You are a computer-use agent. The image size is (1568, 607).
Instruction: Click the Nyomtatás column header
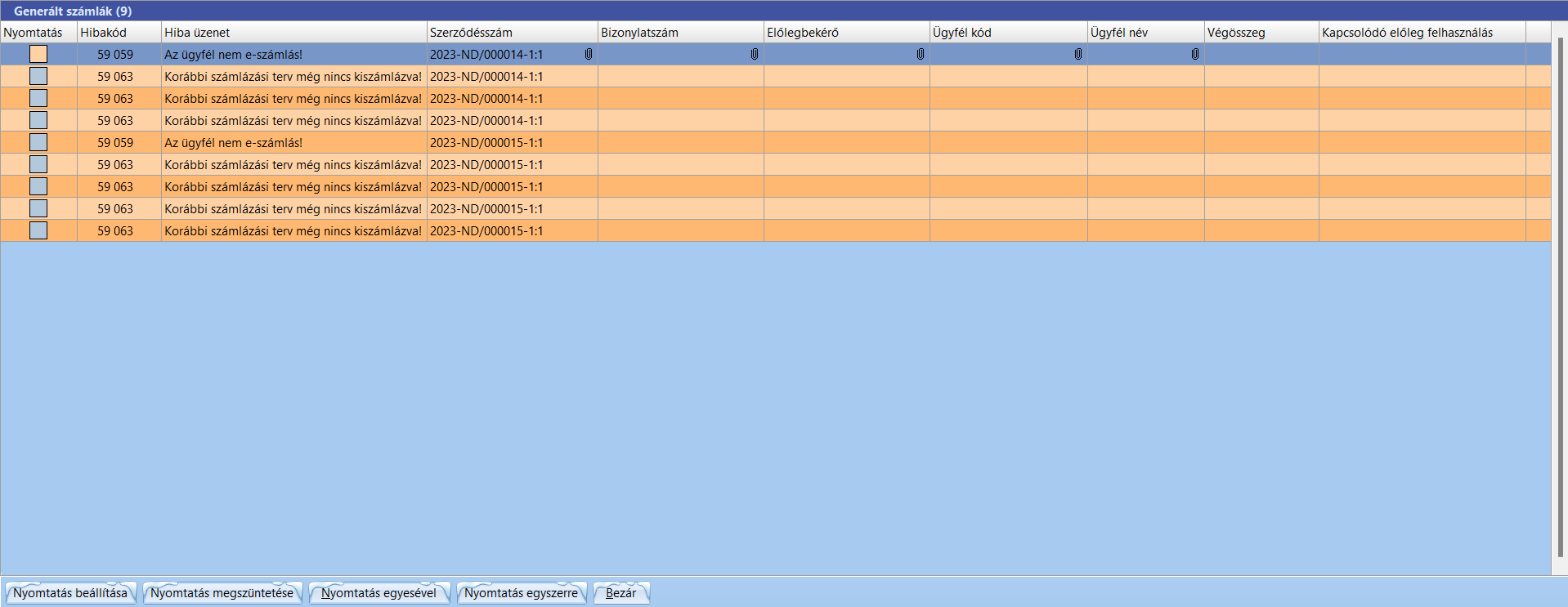pos(38,33)
